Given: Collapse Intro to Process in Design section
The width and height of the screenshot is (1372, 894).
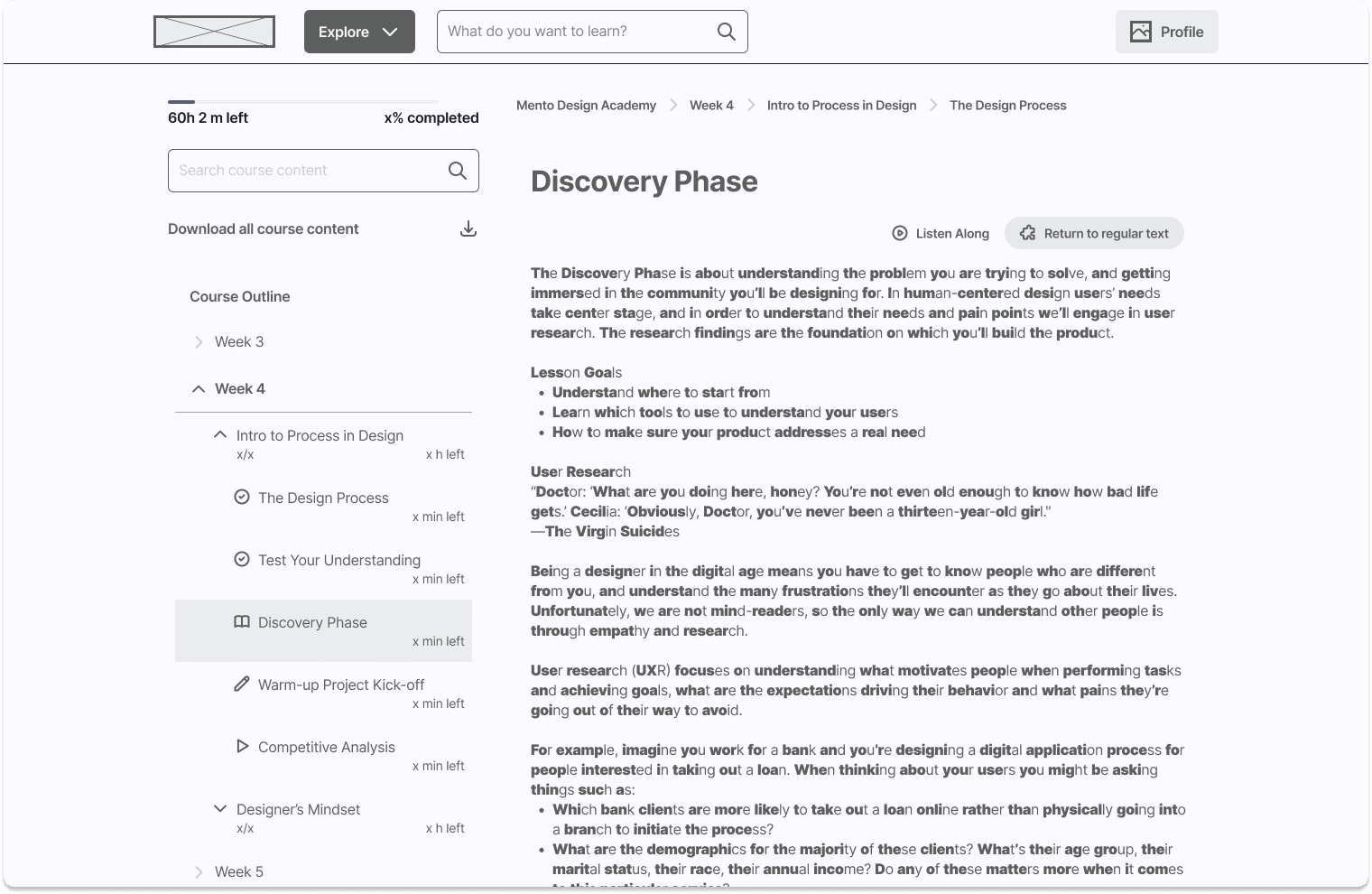Looking at the screenshot, I should (x=220, y=435).
